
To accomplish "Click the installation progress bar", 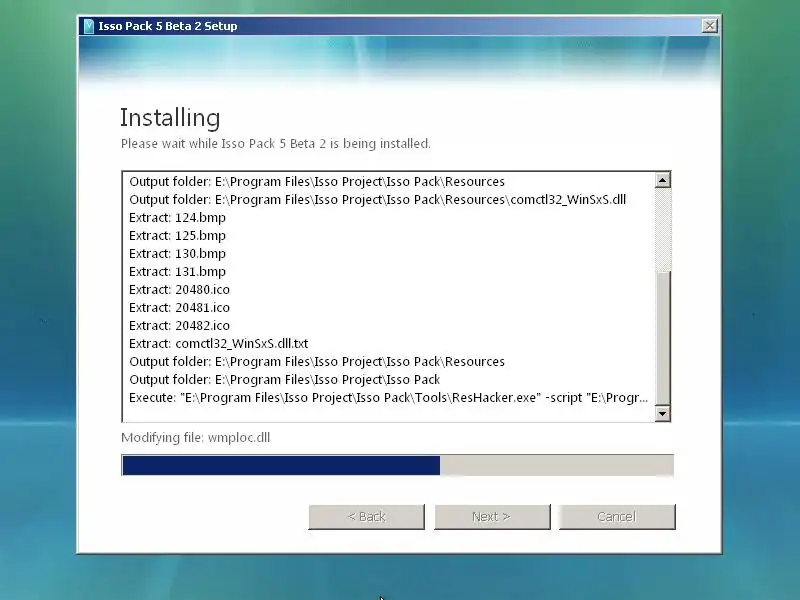I will tap(397, 465).
